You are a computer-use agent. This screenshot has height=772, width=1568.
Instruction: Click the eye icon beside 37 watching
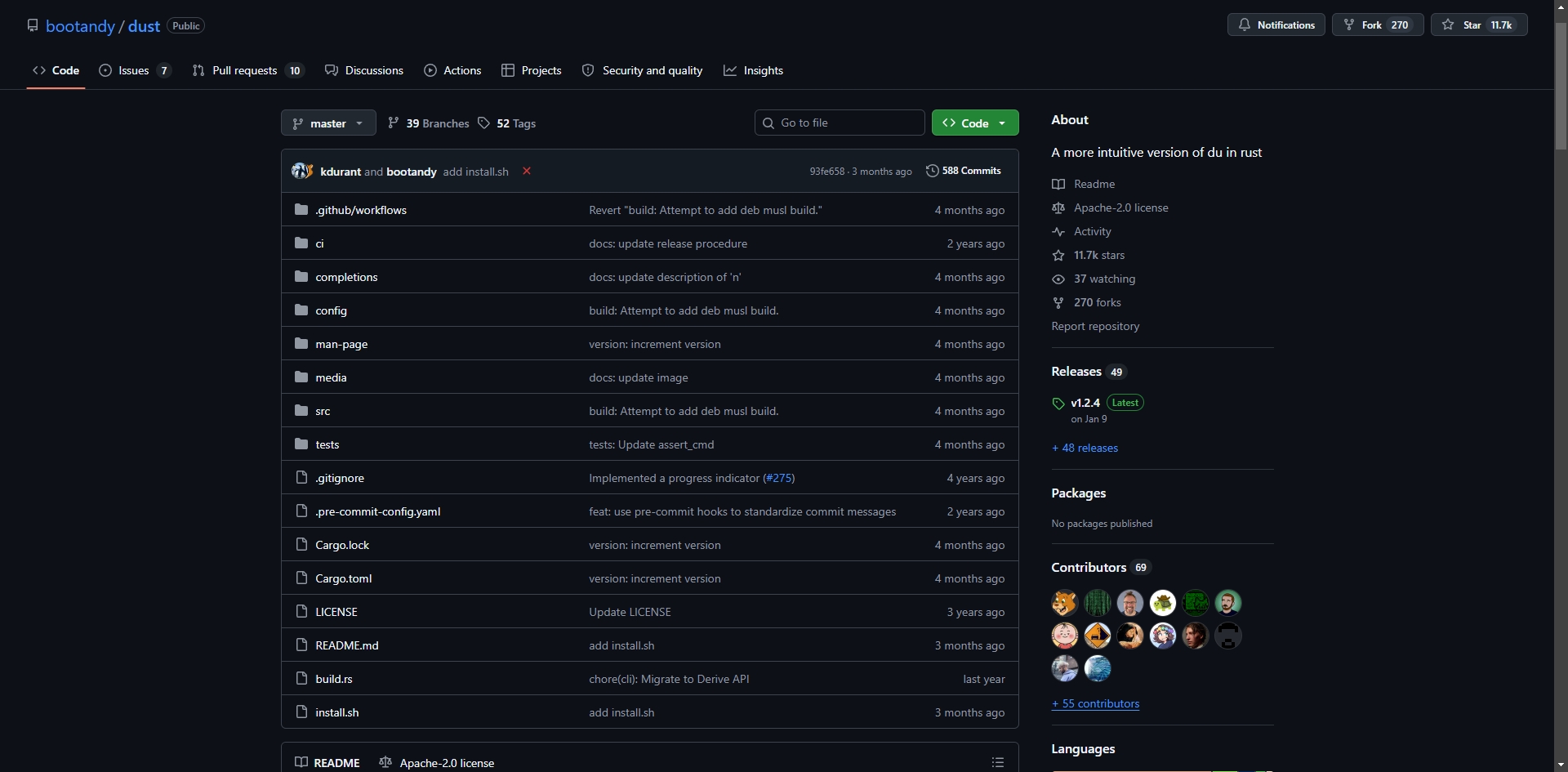[1058, 279]
